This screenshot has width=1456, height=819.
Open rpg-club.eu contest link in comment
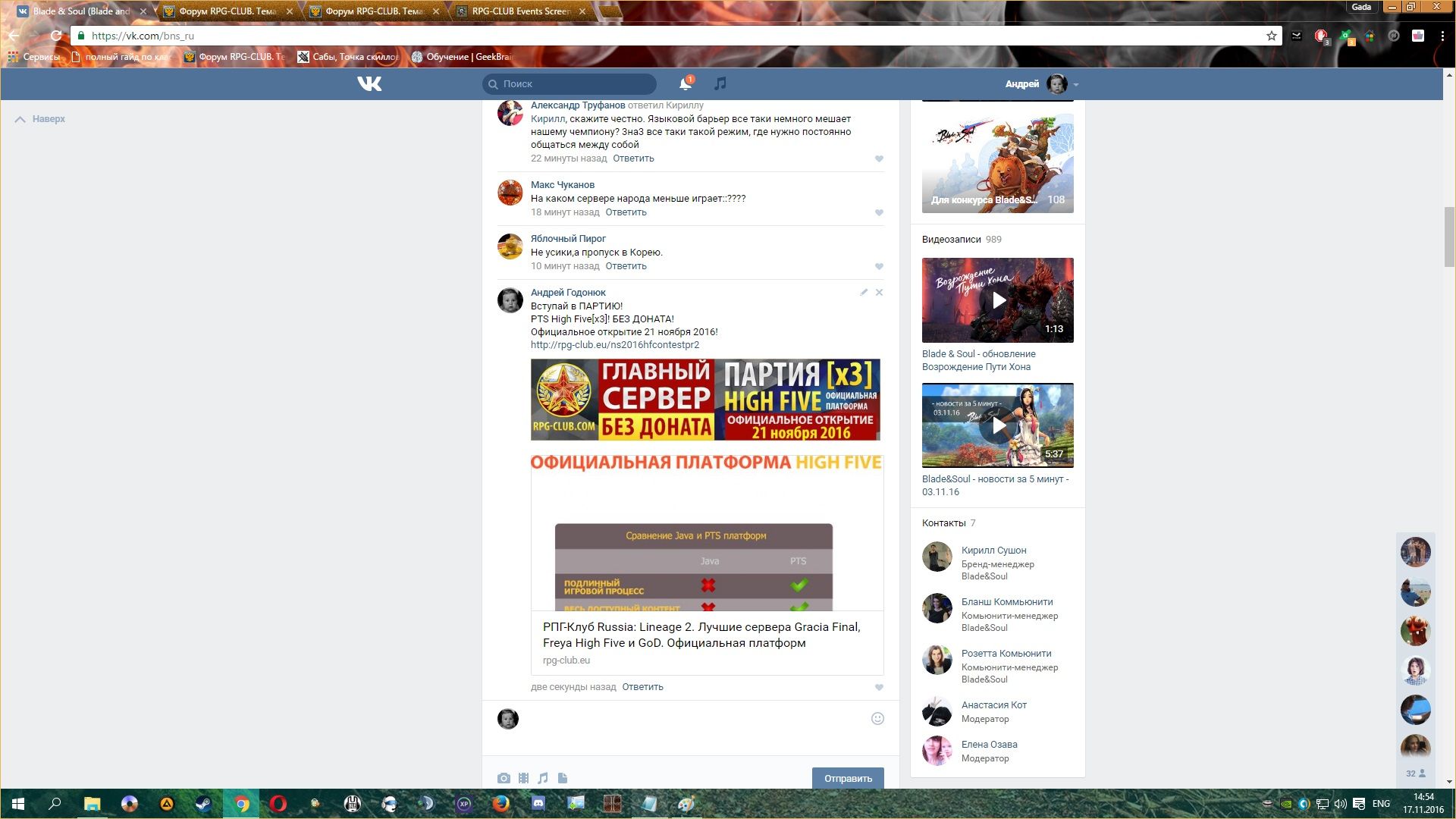615,345
